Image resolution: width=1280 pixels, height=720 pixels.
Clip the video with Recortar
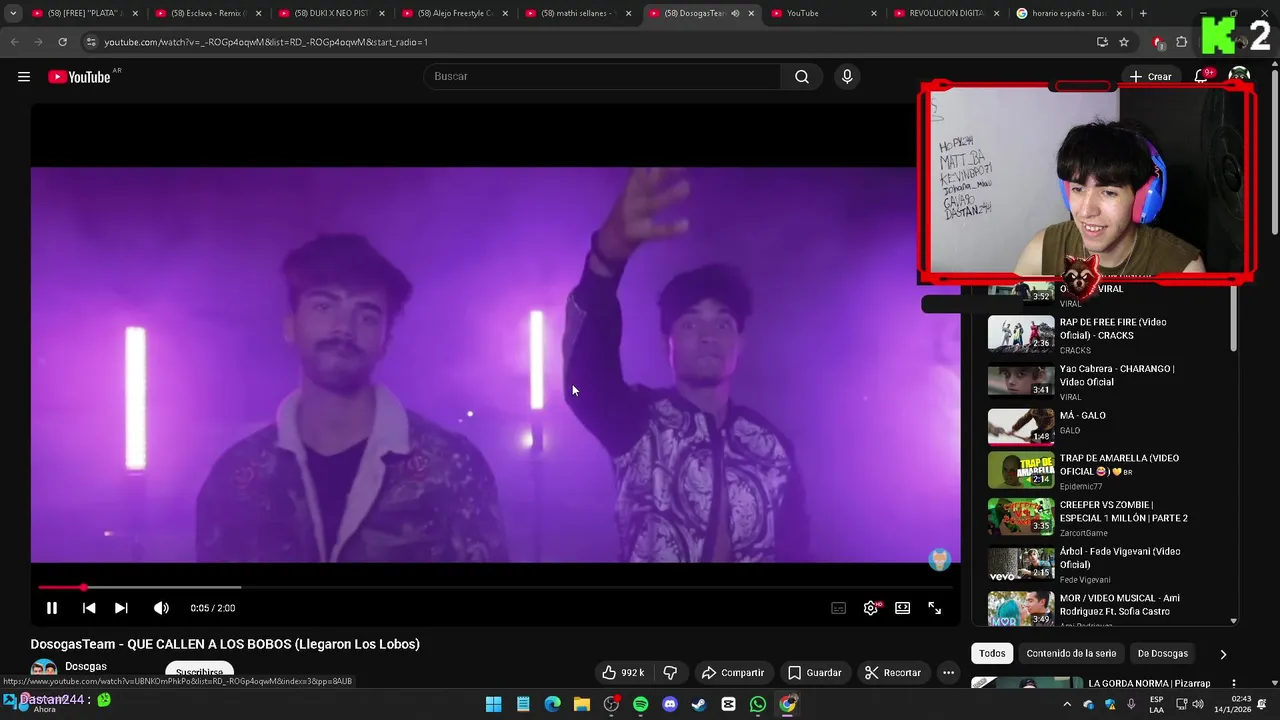[x=892, y=673]
